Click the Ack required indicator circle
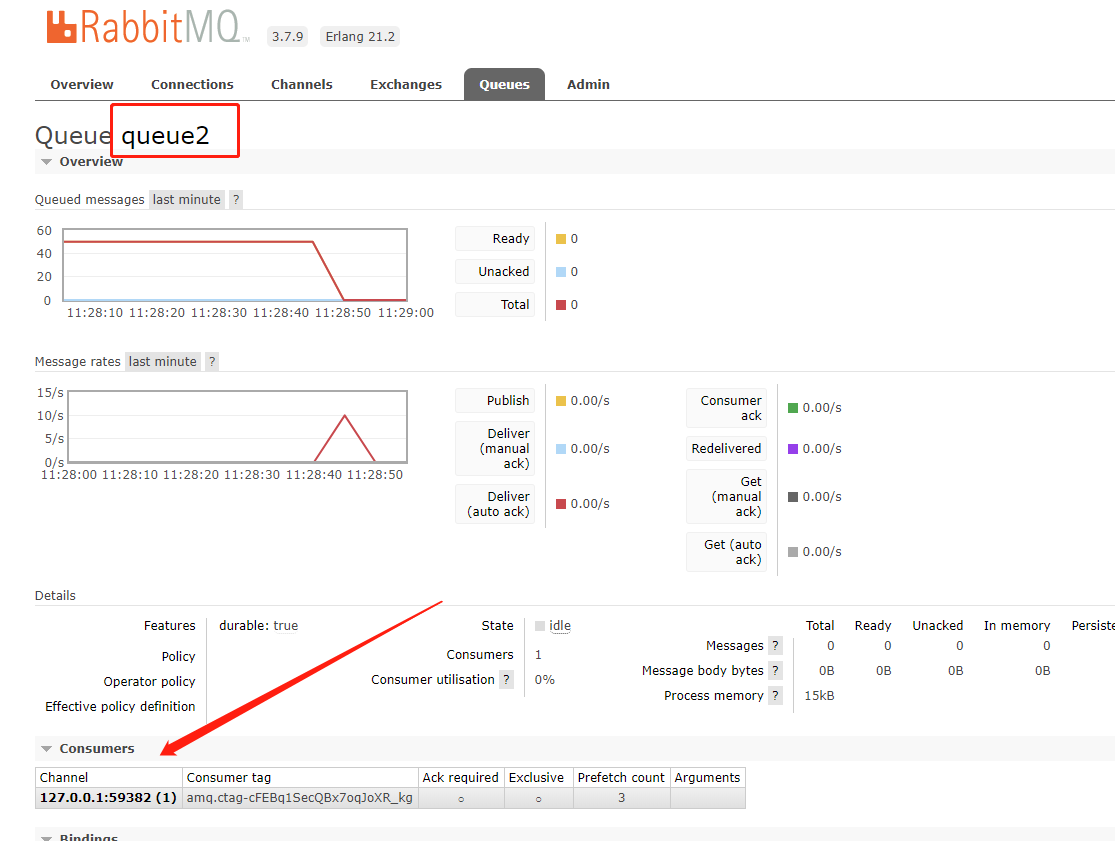The height and width of the screenshot is (841, 1115). 462,799
